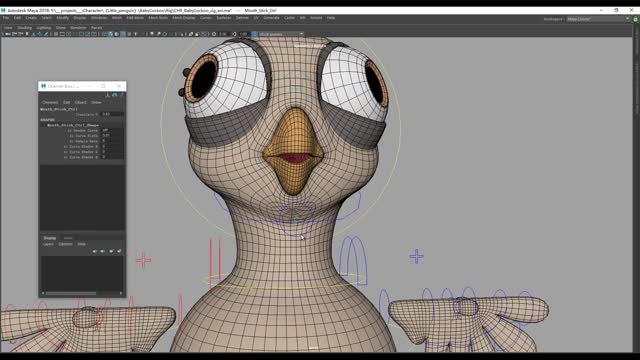Click the Create Layer From Selected icon
The image size is (640, 360).
coord(119,251)
